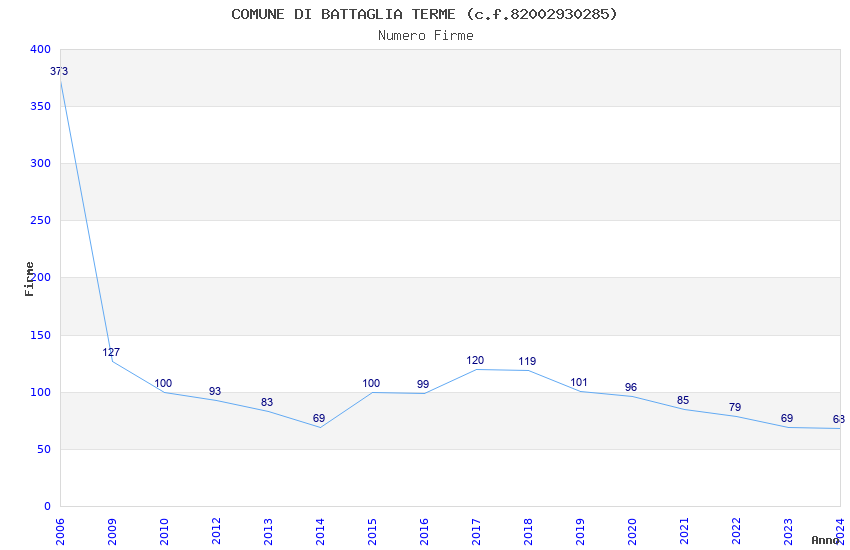
Task: Click y-axis tick label 400
Action: [x=41, y=49]
